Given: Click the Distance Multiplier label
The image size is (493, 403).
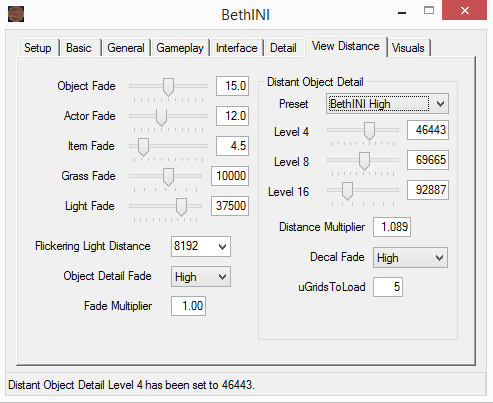Looking at the screenshot, I should pyautogui.click(x=322, y=227).
